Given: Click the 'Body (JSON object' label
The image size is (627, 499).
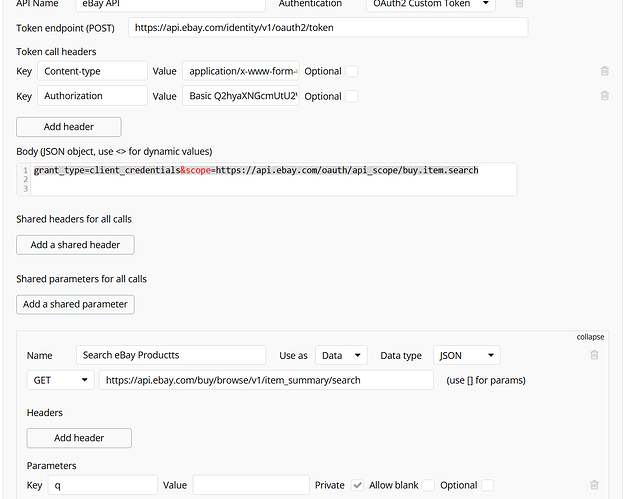Looking at the screenshot, I should (114, 152).
